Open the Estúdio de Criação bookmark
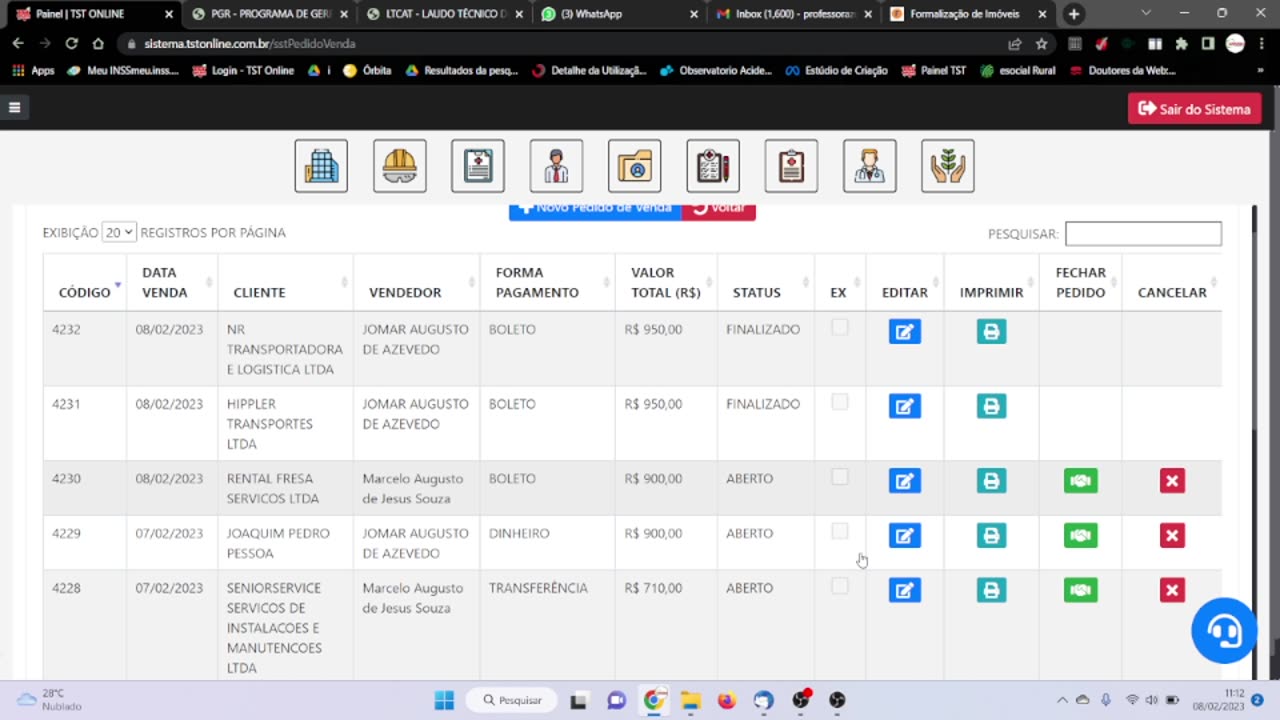Image resolution: width=1280 pixels, height=720 pixels. (836, 71)
